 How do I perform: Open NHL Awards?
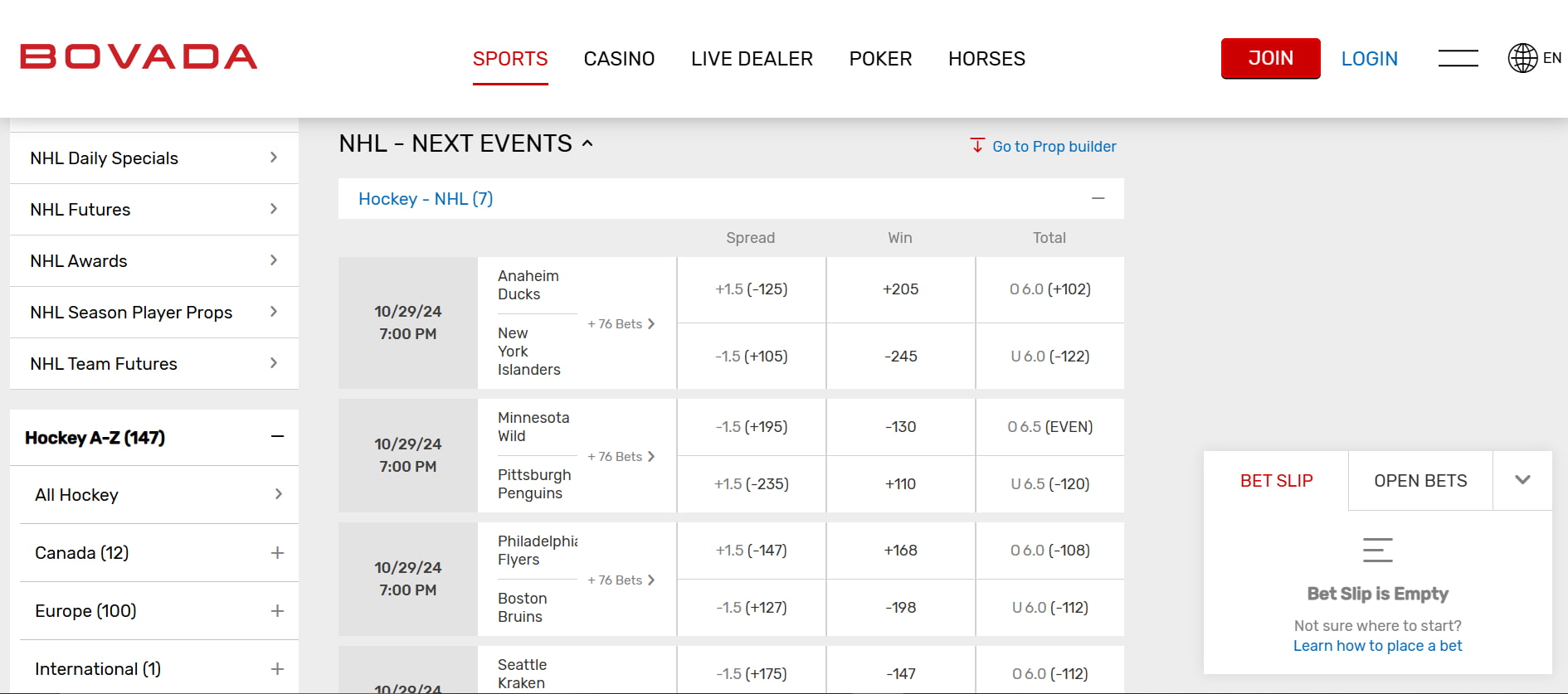tap(154, 260)
